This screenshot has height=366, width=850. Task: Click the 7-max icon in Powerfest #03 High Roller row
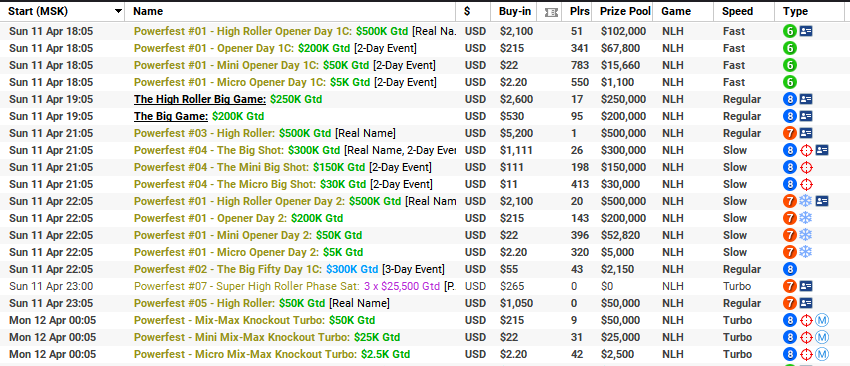[790, 133]
